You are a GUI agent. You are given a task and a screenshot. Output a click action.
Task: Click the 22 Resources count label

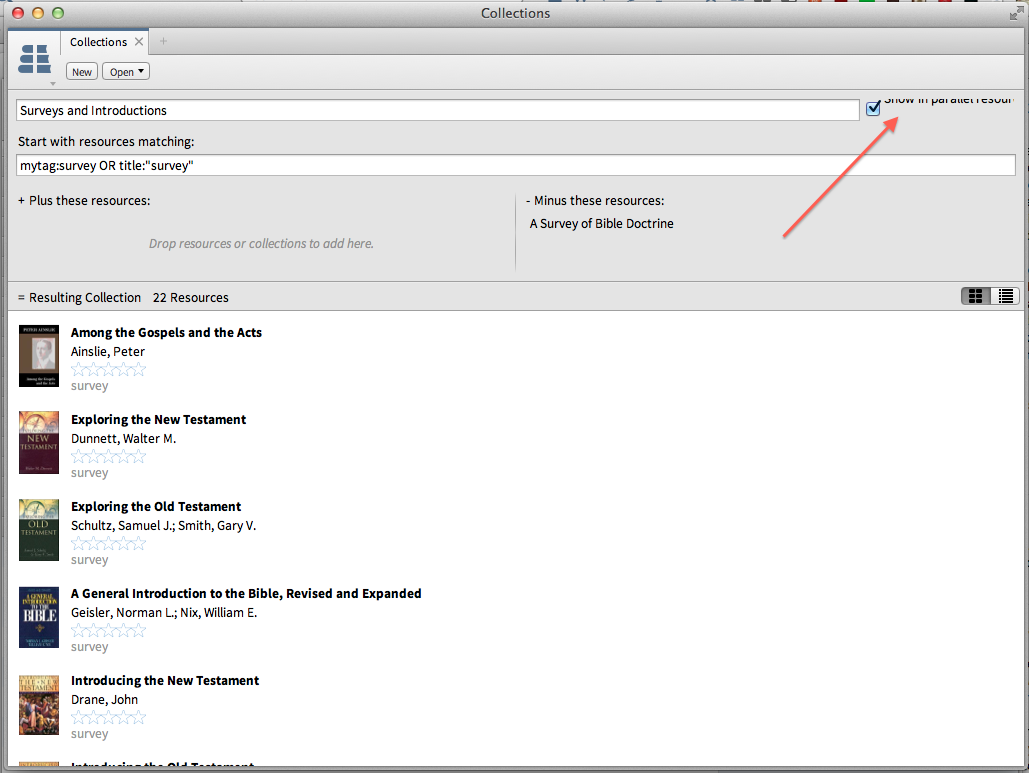[190, 298]
